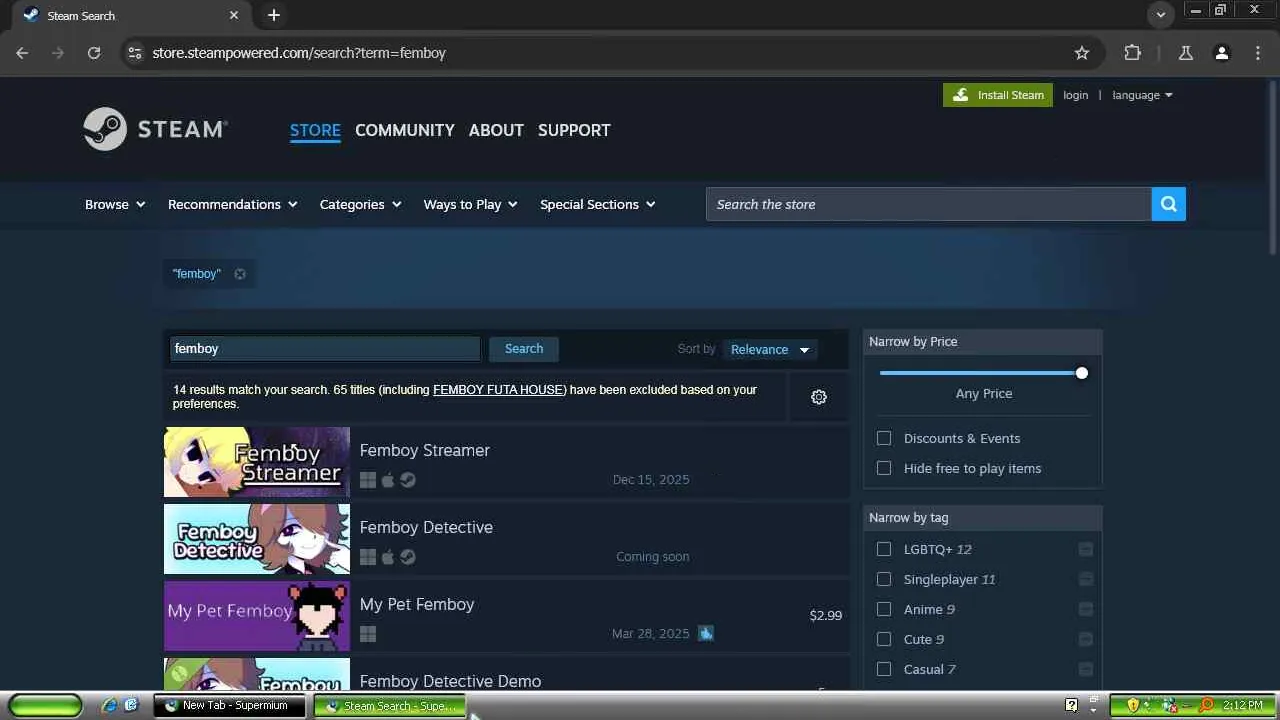Open search preferences via the gear icon
Screen dimensions: 1280x720
tap(819, 397)
